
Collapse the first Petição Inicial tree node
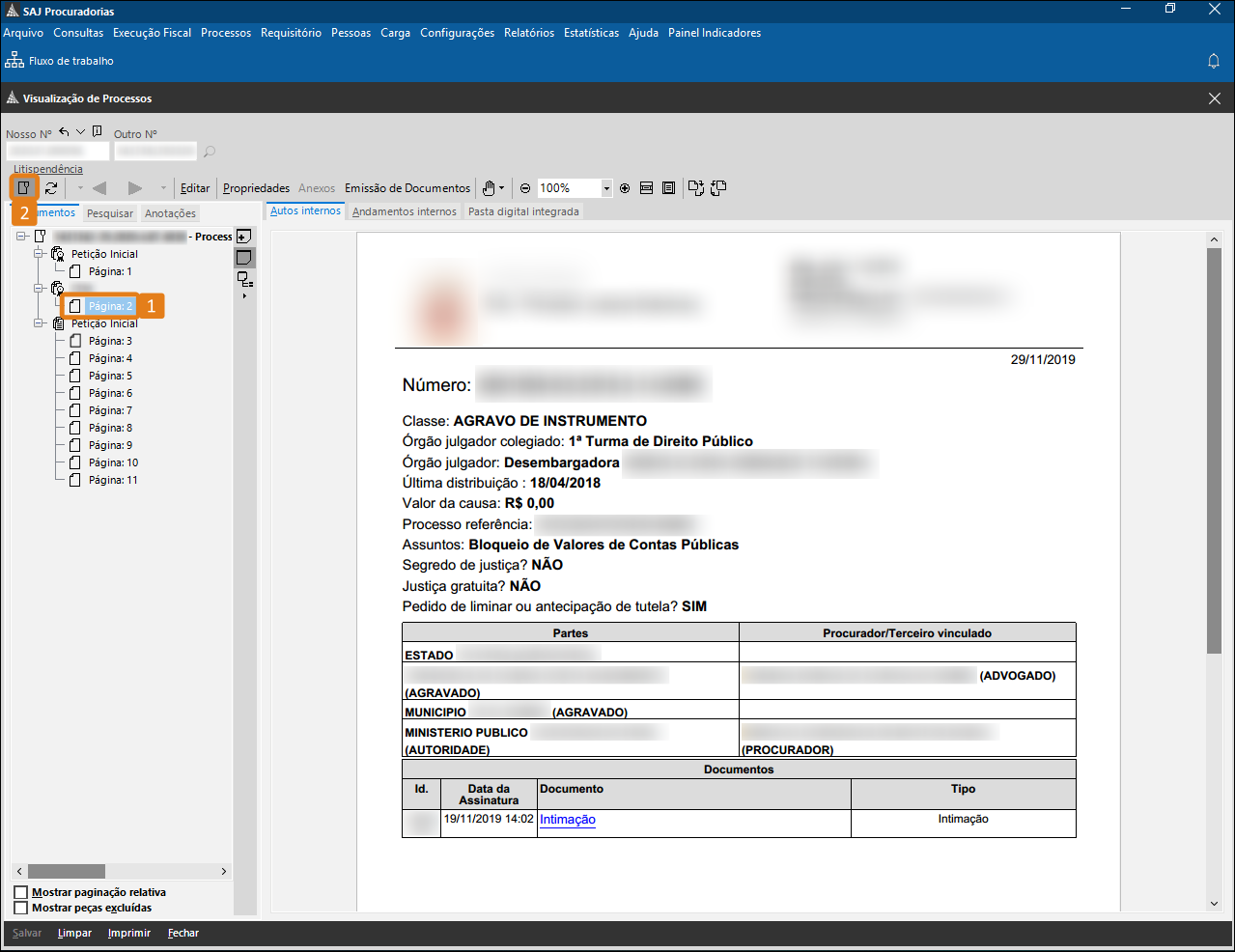click(40, 254)
